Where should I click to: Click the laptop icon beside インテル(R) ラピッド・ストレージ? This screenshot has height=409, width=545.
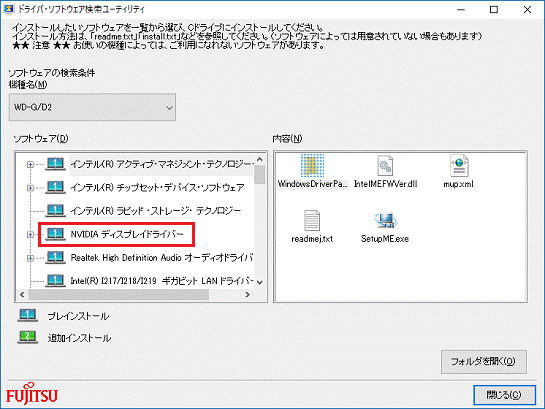click(x=55, y=211)
